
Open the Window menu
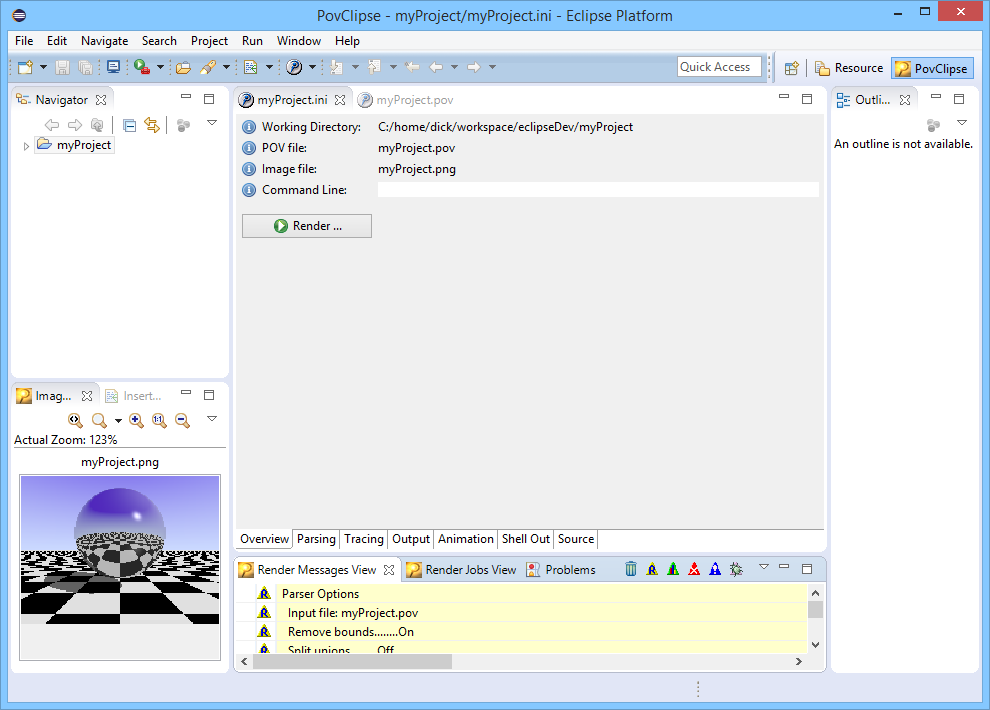(299, 41)
